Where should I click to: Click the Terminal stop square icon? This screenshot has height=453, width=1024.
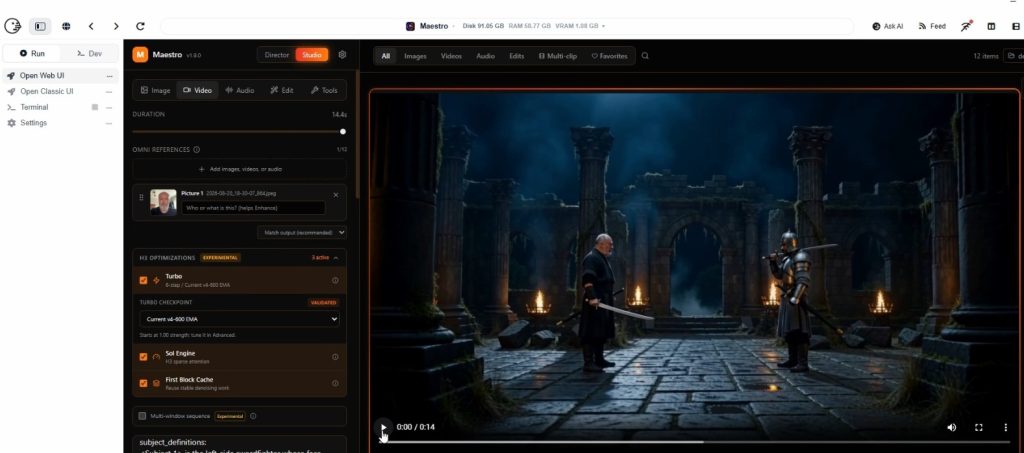pos(95,107)
